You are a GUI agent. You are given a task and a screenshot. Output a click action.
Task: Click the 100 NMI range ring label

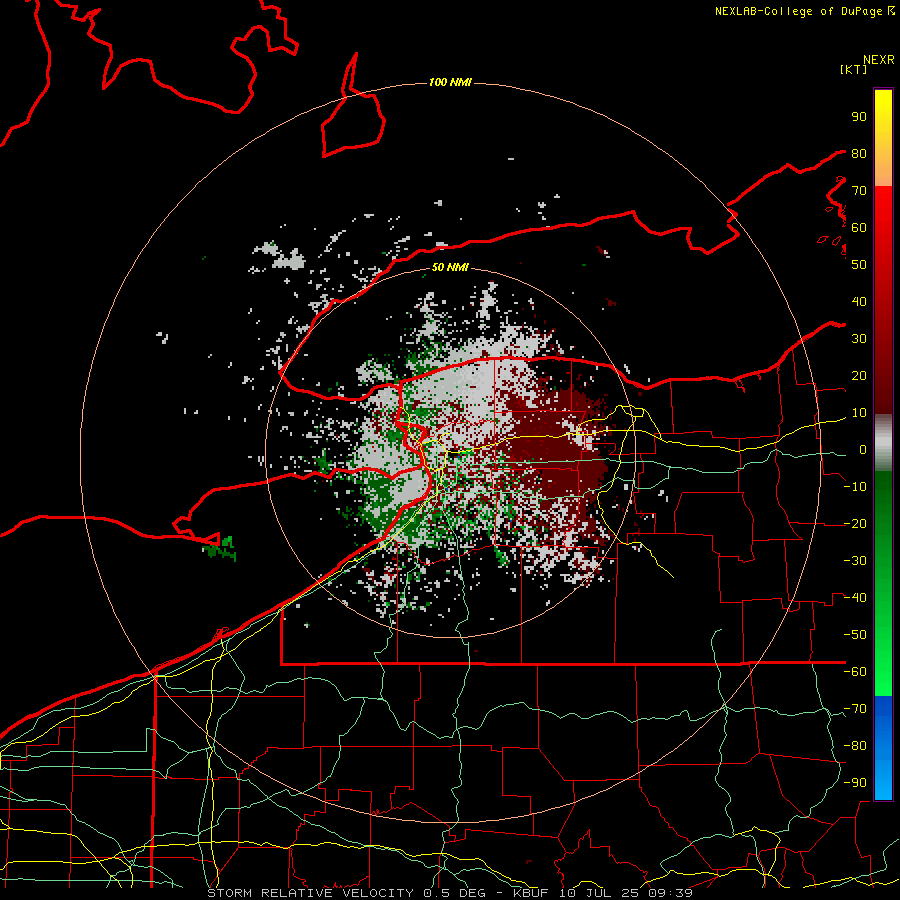point(450,83)
